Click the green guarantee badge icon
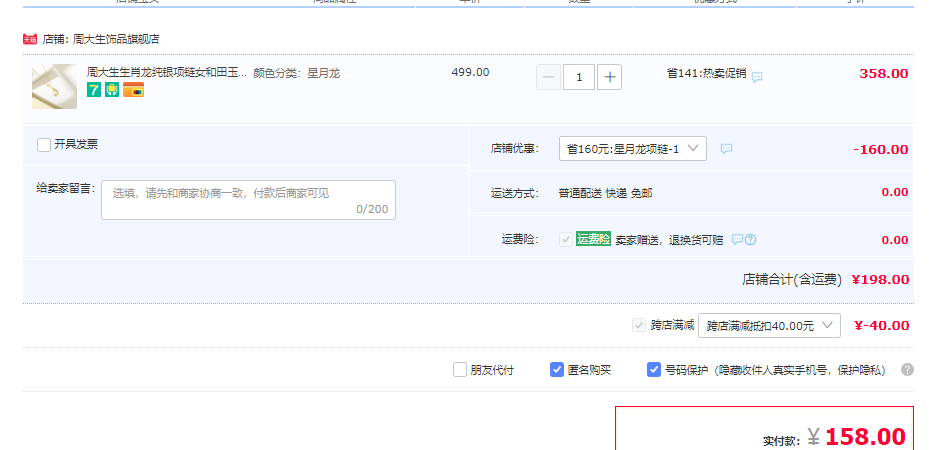 pyautogui.click(x=112, y=90)
